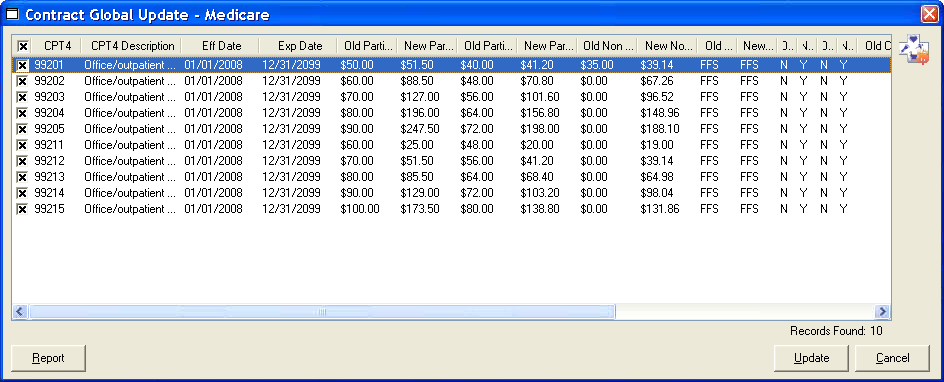Click the $25.00 cell in row 99211
This screenshot has height=382, width=944.
[x=417, y=145]
